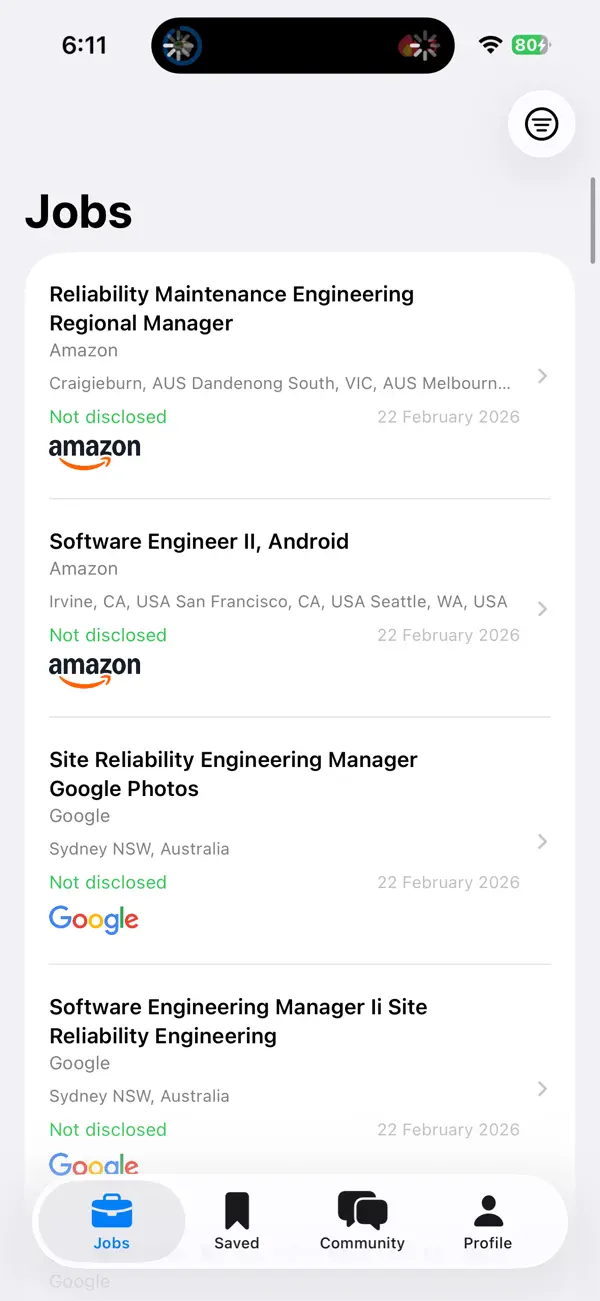The image size is (600, 1301).
Task: Tap Amazon logo under Software Engineer II
Action: pyautogui.click(x=95, y=671)
